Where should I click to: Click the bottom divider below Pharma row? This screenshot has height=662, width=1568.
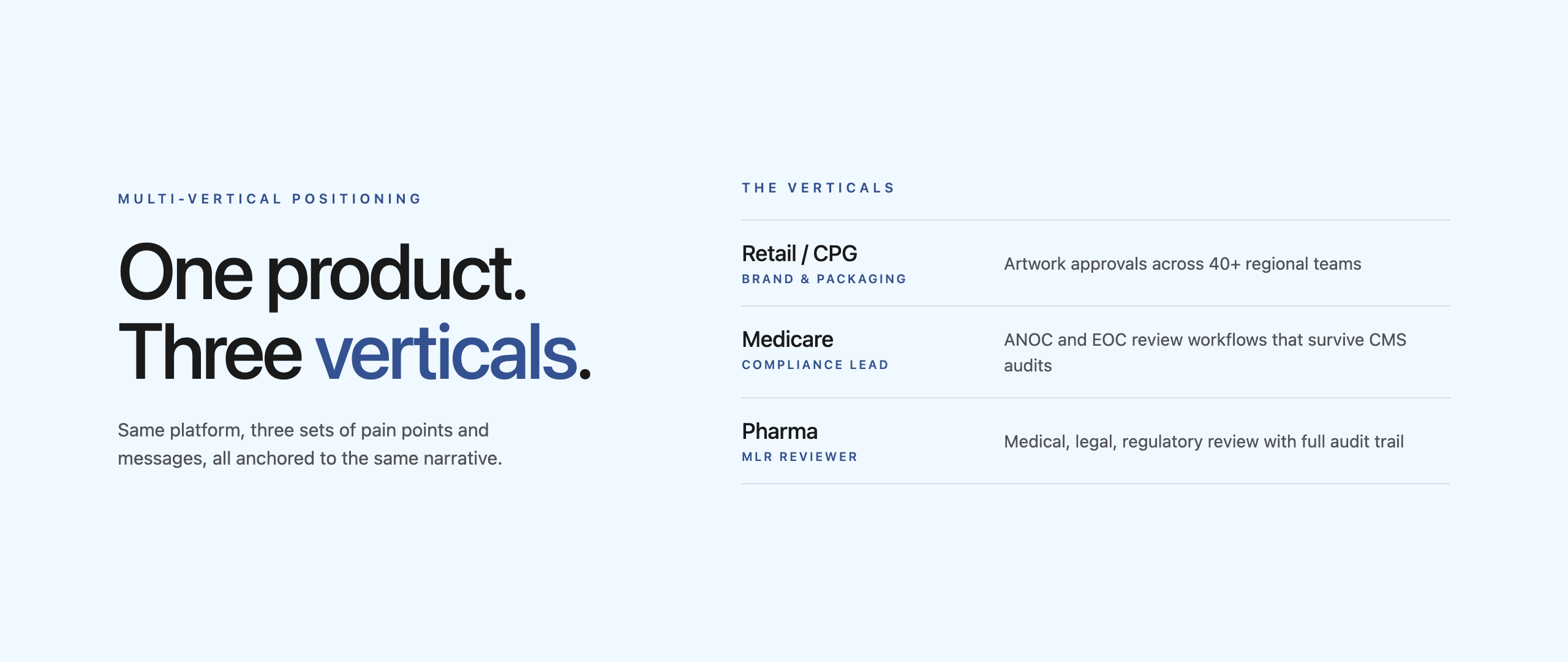[1095, 484]
